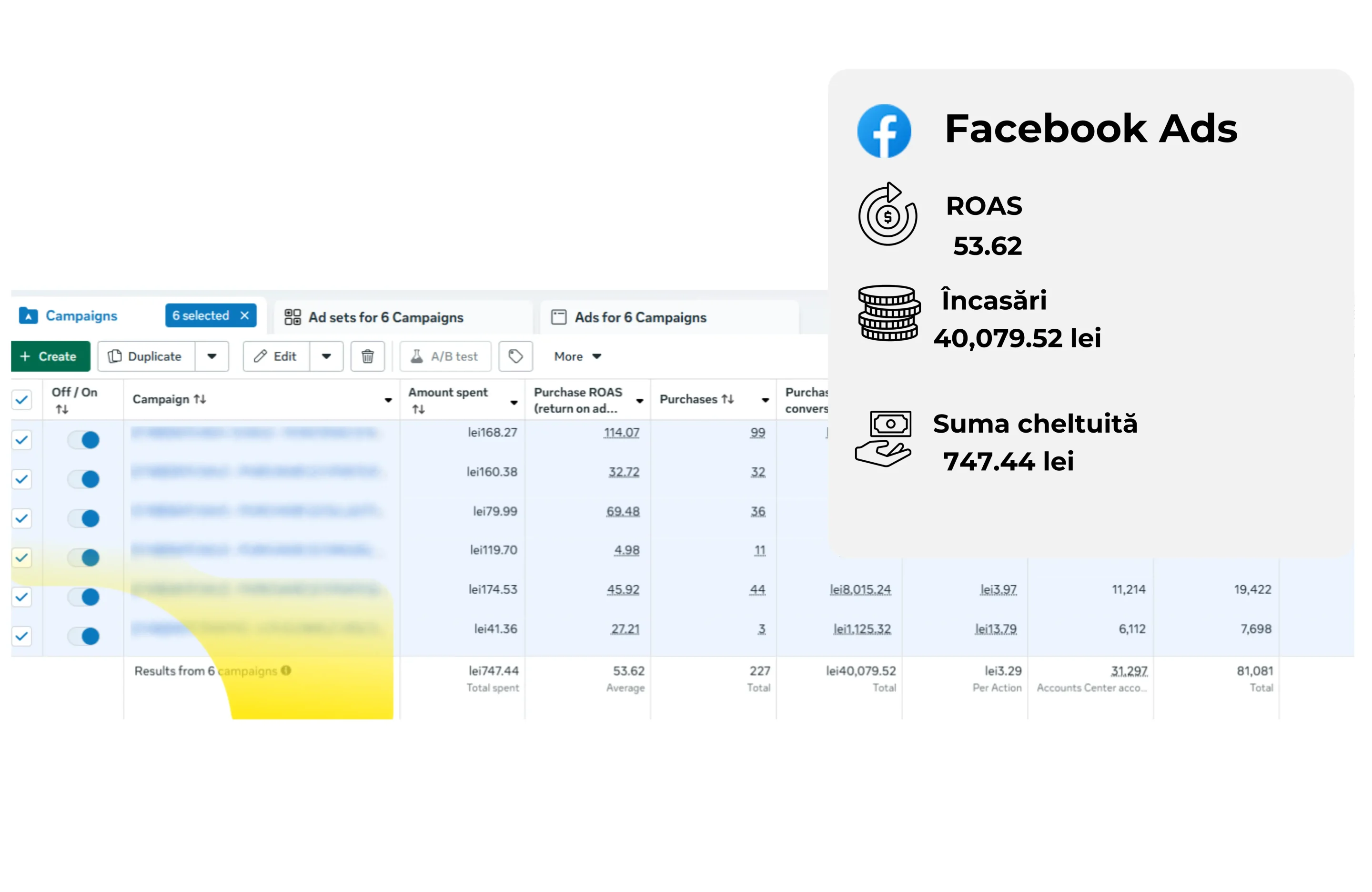Open the tag labels icon
The width and height of the screenshot is (1372, 892).
tap(515, 356)
